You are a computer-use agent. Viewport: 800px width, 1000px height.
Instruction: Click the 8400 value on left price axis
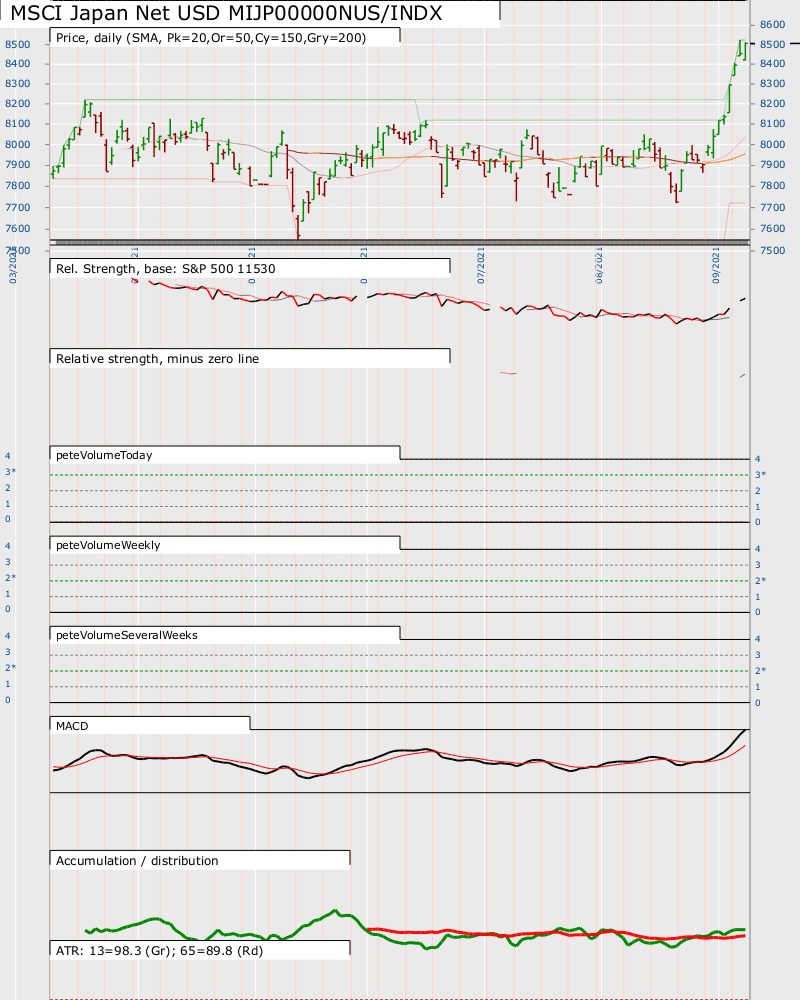17,63
